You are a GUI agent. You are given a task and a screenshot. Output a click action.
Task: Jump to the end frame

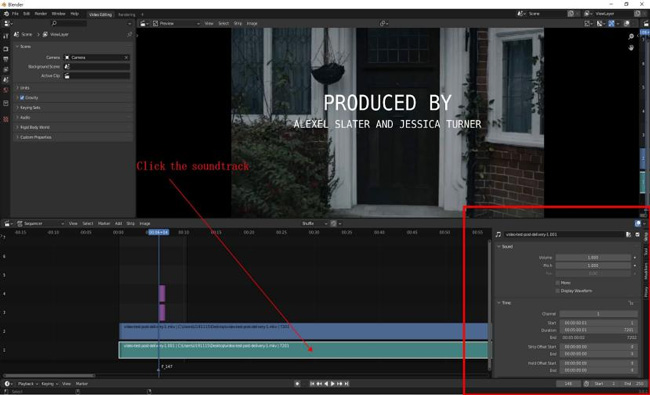tap(347, 384)
